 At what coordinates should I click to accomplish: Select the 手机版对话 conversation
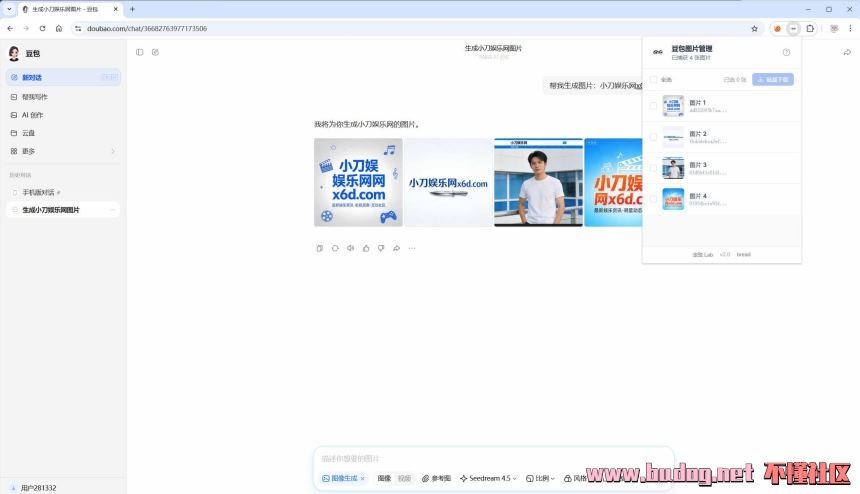pos(63,192)
